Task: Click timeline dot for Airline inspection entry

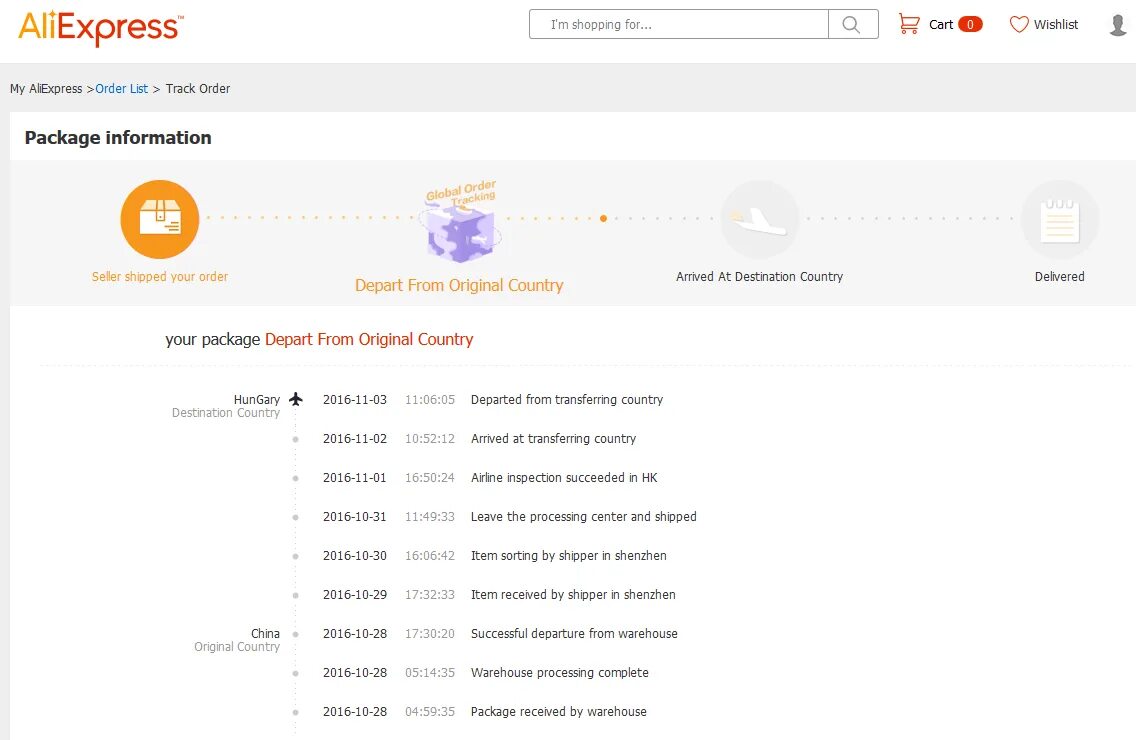Action: [296, 478]
